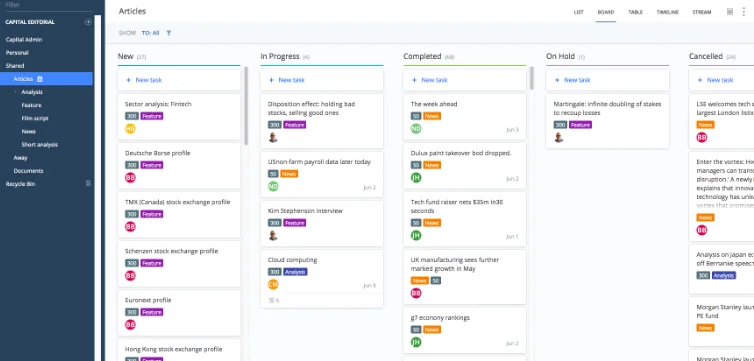Open the News subfolder in sidebar
754x361 pixels.
28,131
